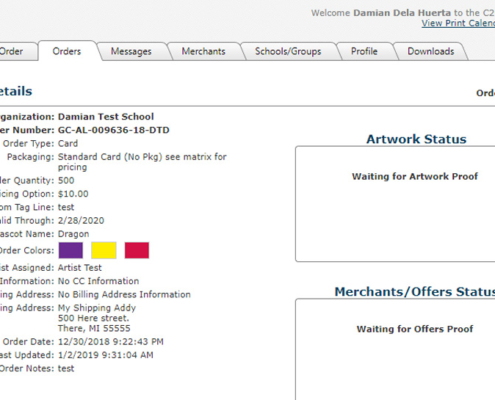Click the Merchants/Offers Status heading

[415, 292]
